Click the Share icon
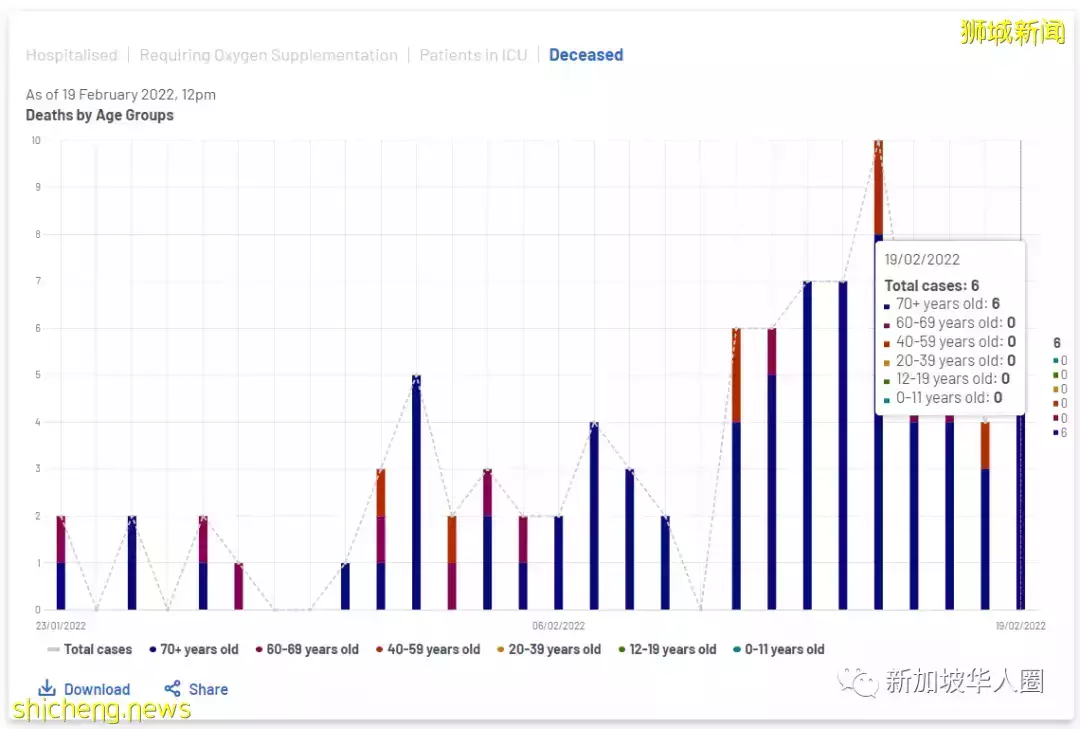 172,689
